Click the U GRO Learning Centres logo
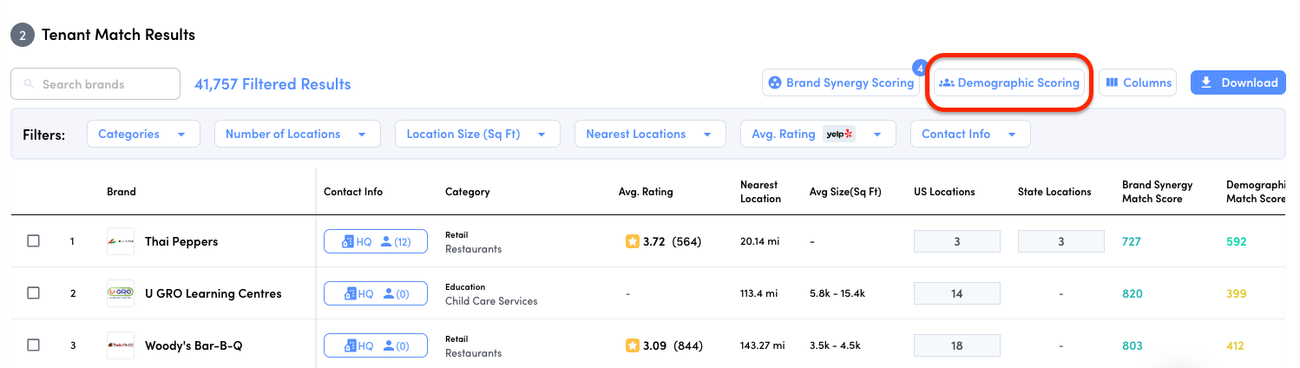 tap(120, 293)
